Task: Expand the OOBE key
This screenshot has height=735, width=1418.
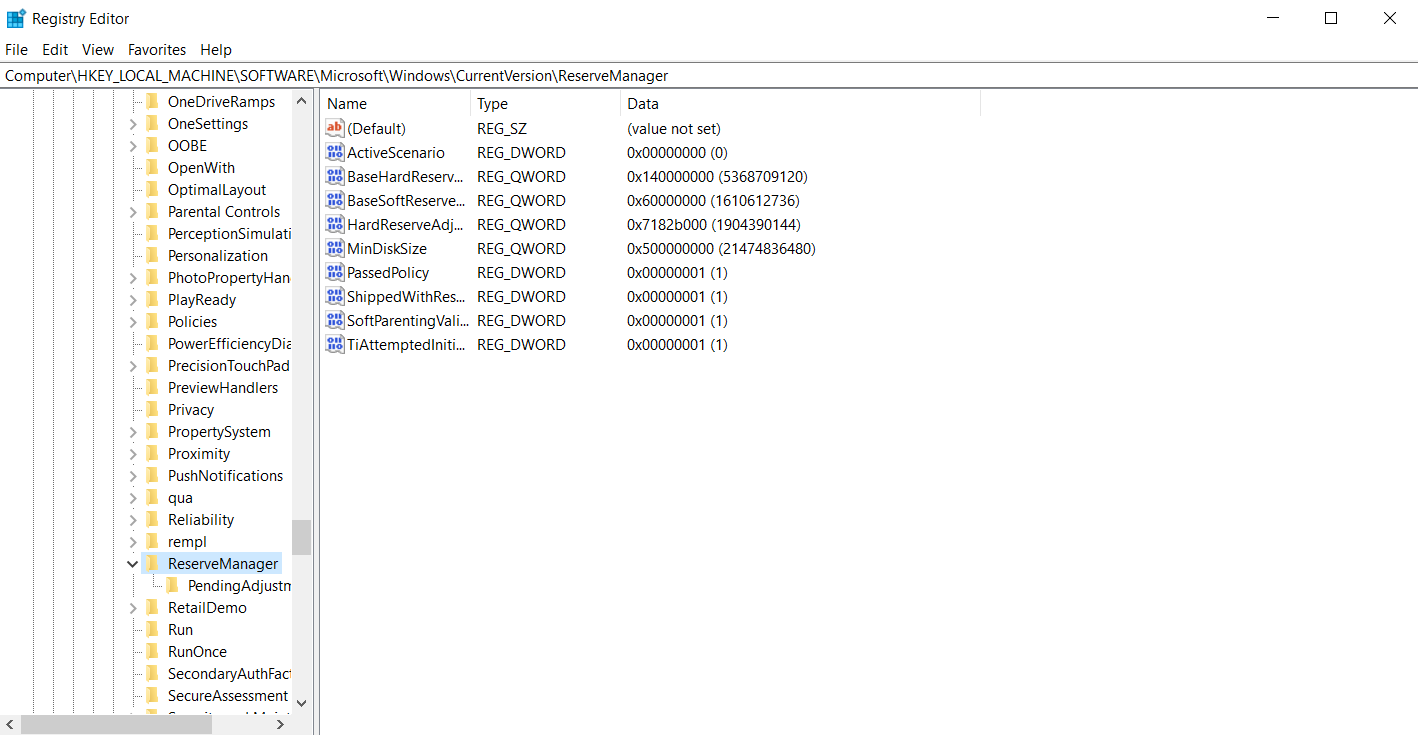Action: pos(133,146)
